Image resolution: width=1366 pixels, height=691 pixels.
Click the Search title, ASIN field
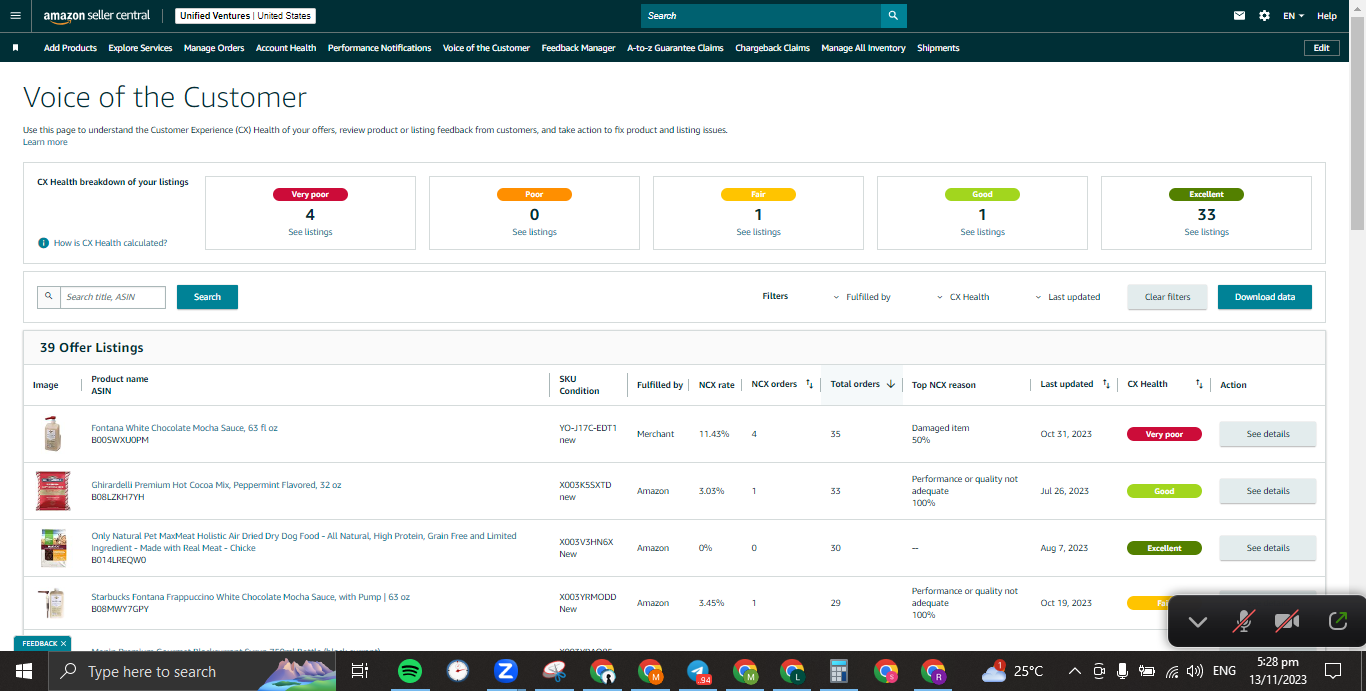click(x=112, y=297)
